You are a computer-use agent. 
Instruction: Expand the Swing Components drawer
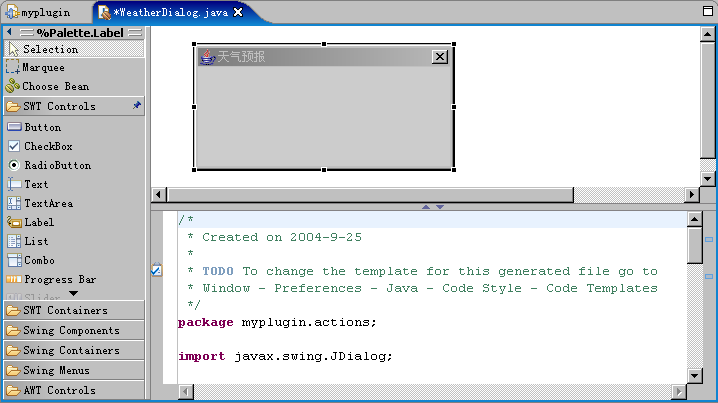pyautogui.click(x=74, y=330)
